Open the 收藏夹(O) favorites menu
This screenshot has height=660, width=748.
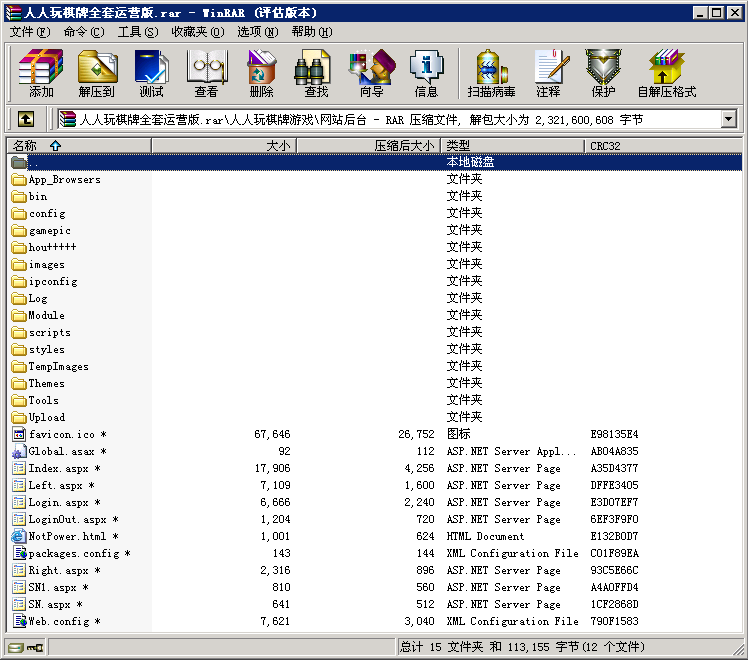[x=196, y=32]
